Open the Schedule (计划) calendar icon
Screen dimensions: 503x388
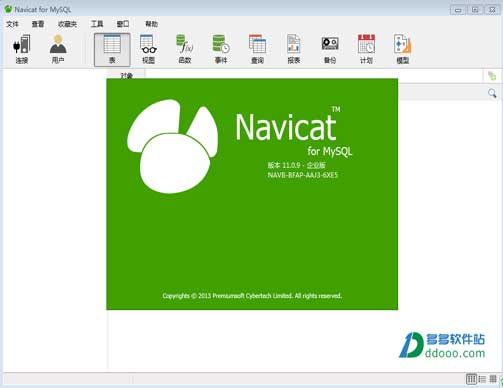pyautogui.click(x=366, y=49)
